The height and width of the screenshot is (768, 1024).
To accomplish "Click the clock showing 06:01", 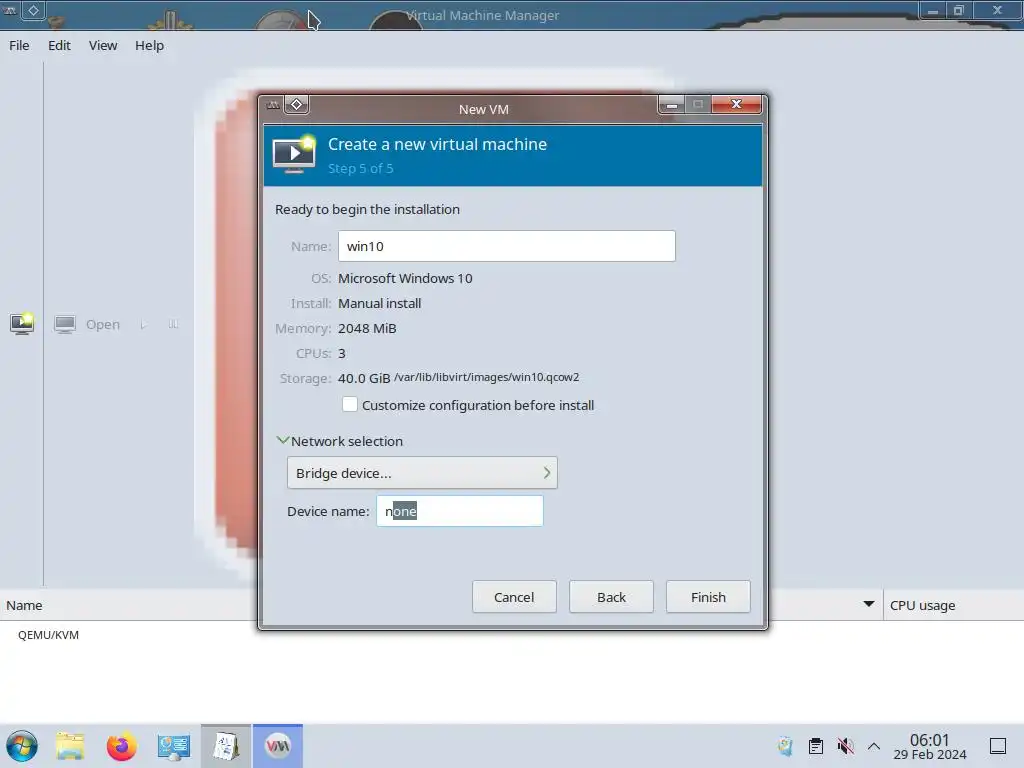I will click(929, 746).
